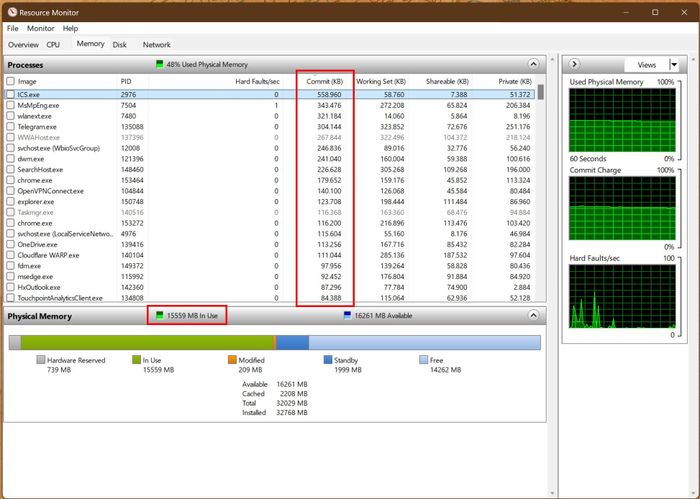This screenshot has width=700, height=499.
Task: Open the Monitor menu
Action: pos(40,29)
